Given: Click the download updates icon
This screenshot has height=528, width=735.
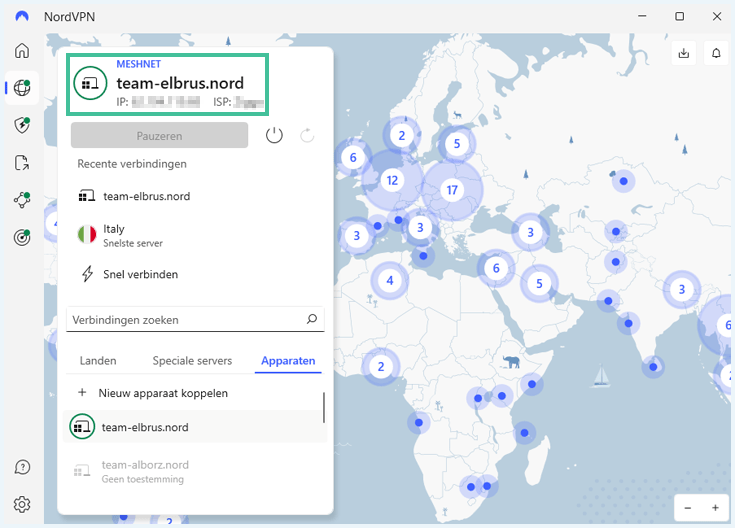Looking at the screenshot, I should tap(684, 53).
